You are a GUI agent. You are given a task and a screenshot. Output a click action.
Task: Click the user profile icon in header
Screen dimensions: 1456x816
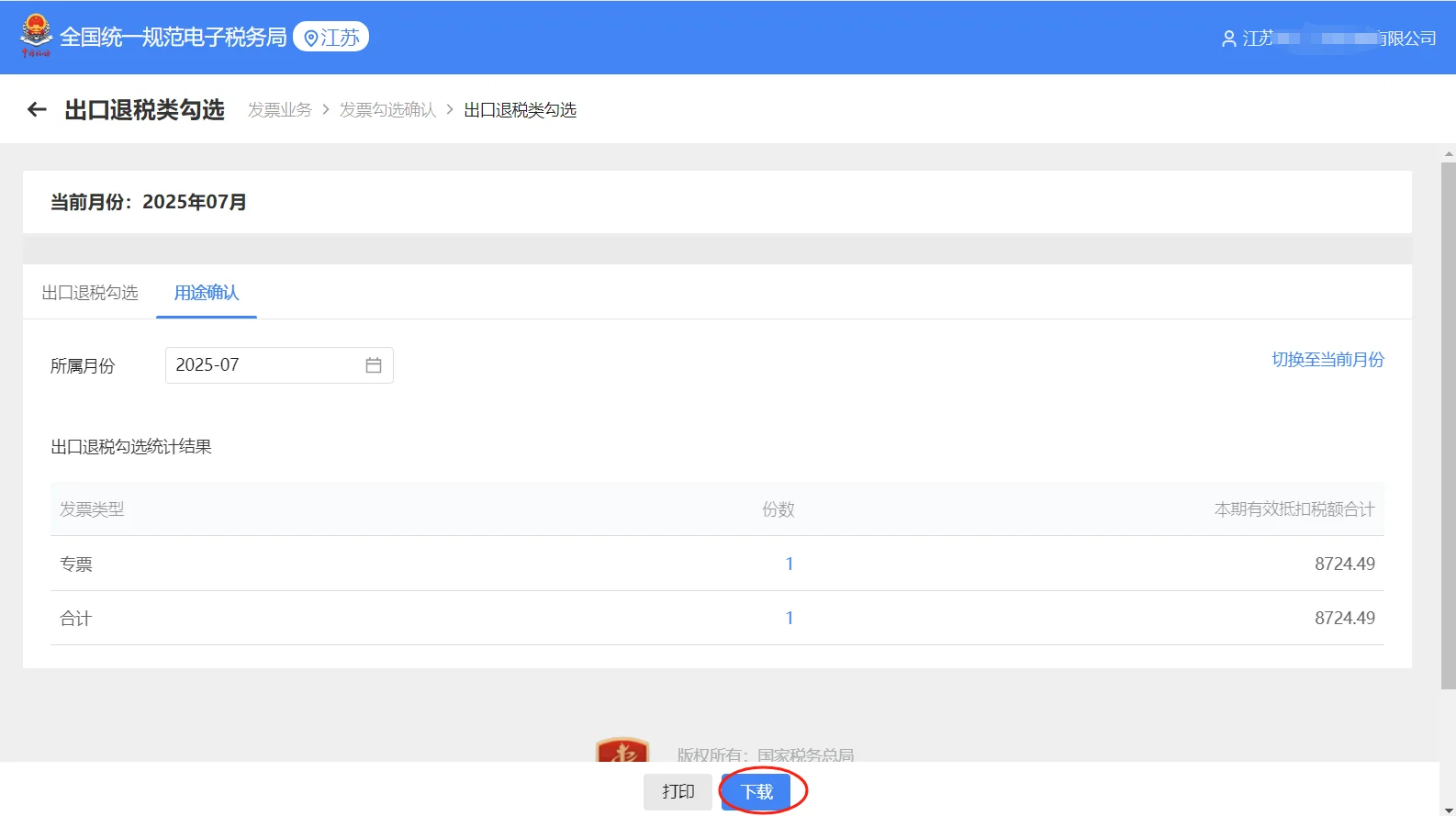1228,39
